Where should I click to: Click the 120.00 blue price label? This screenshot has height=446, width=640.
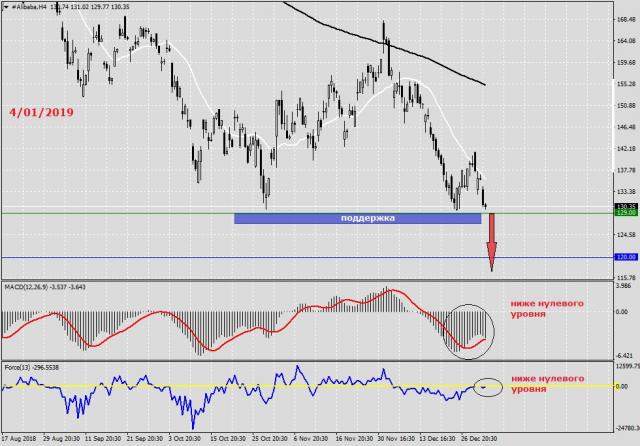coord(626,257)
